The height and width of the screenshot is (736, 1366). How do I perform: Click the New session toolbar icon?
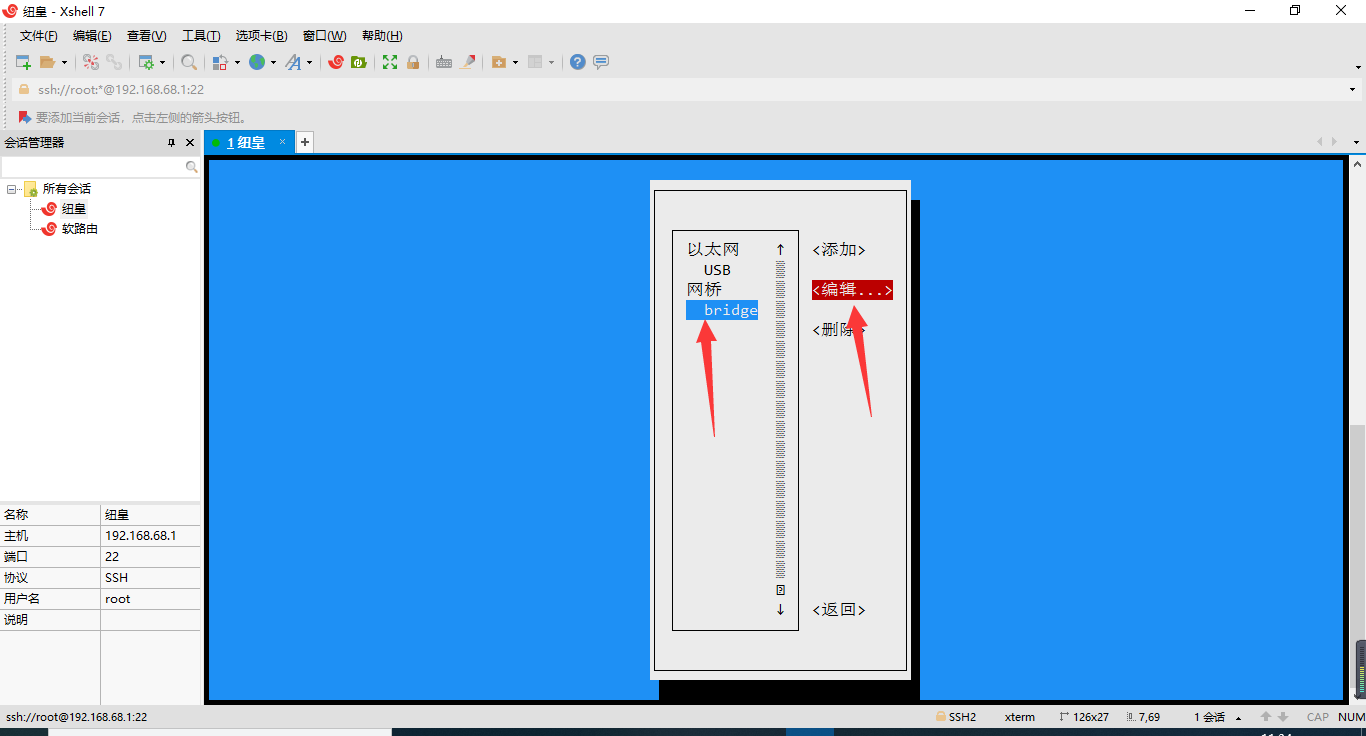[x=23, y=62]
